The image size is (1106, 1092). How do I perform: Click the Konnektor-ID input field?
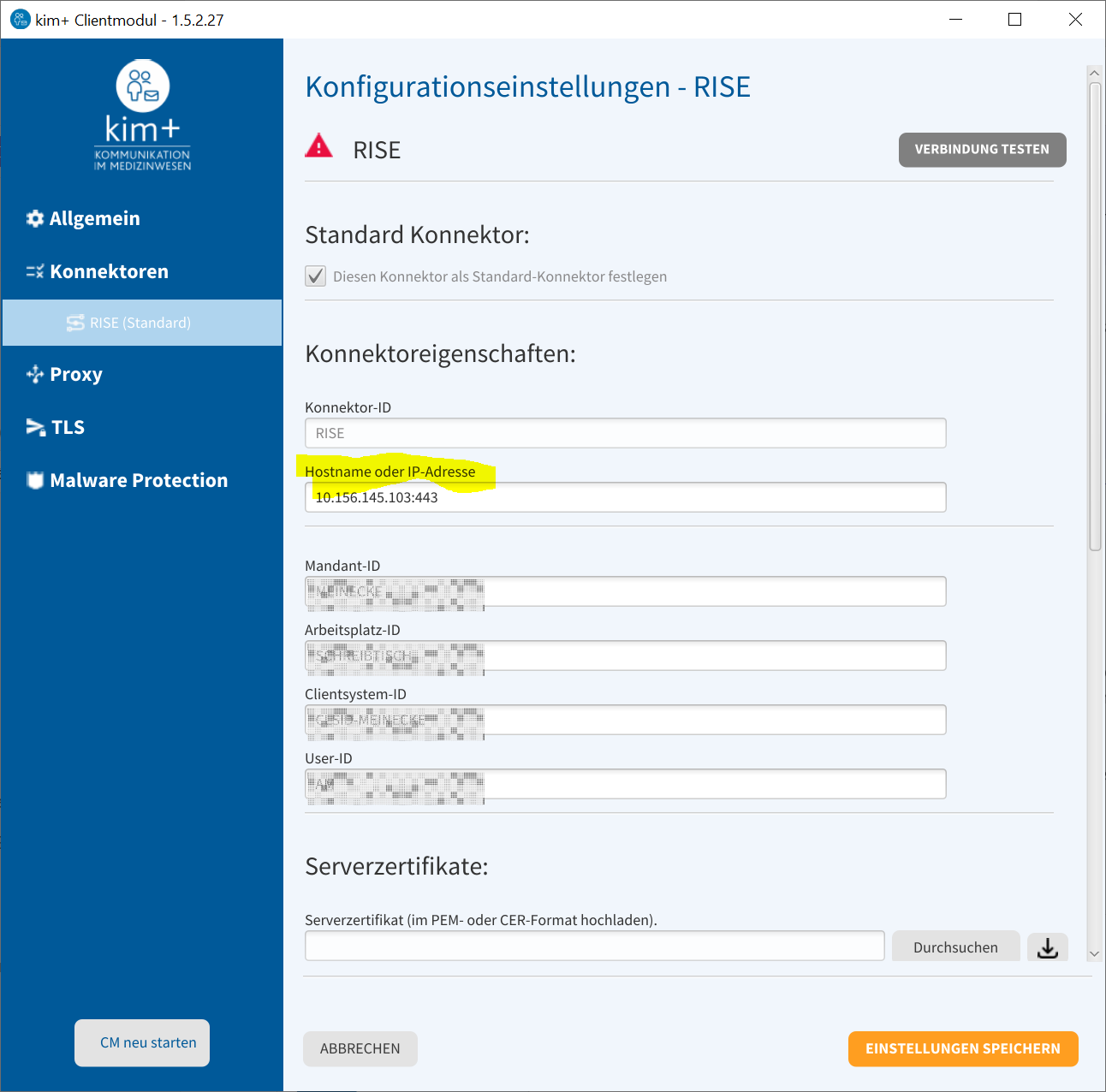(x=626, y=433)
